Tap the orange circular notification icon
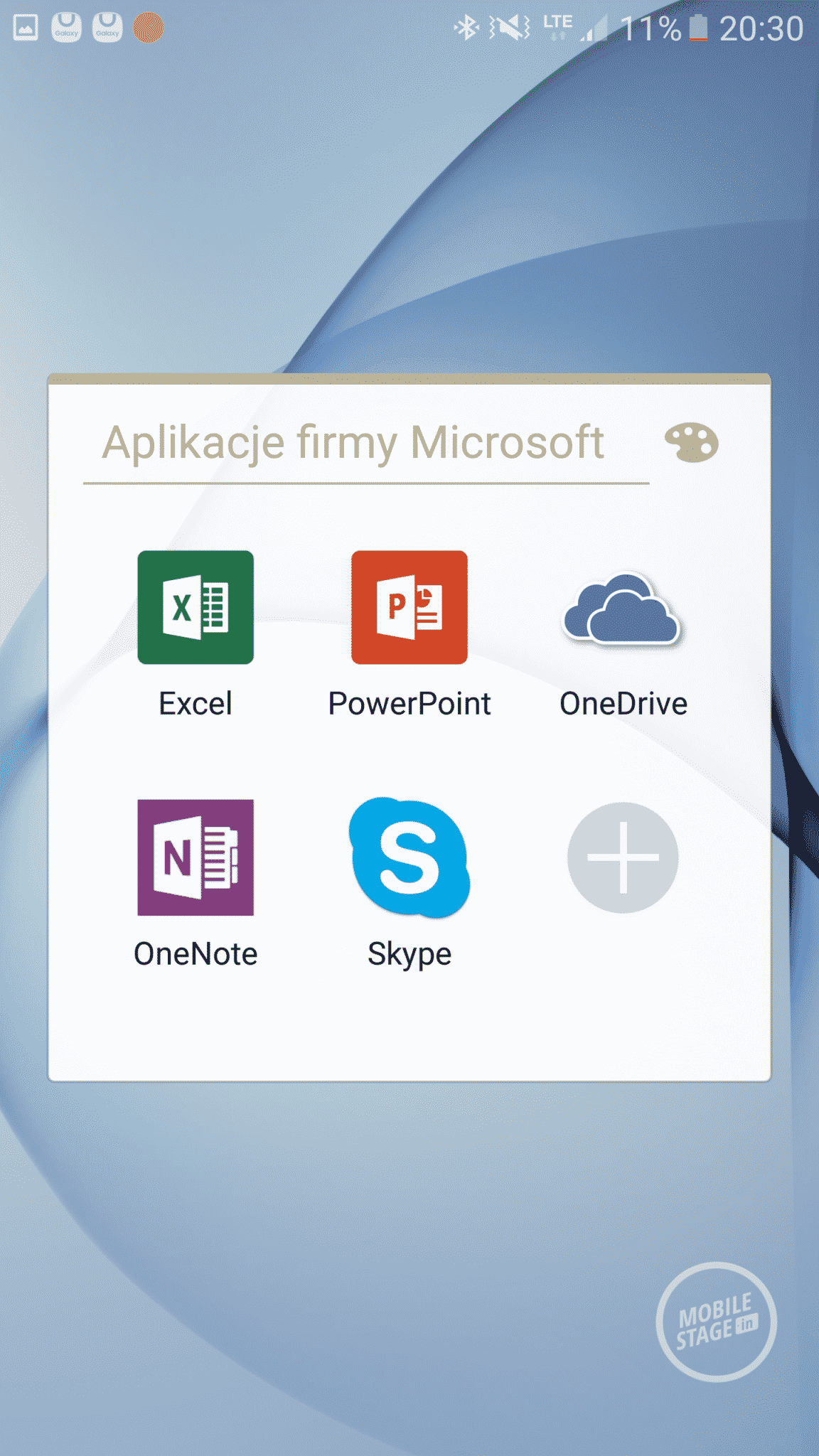The width and height of the screenshot is (819, 1456). point(149,28)
